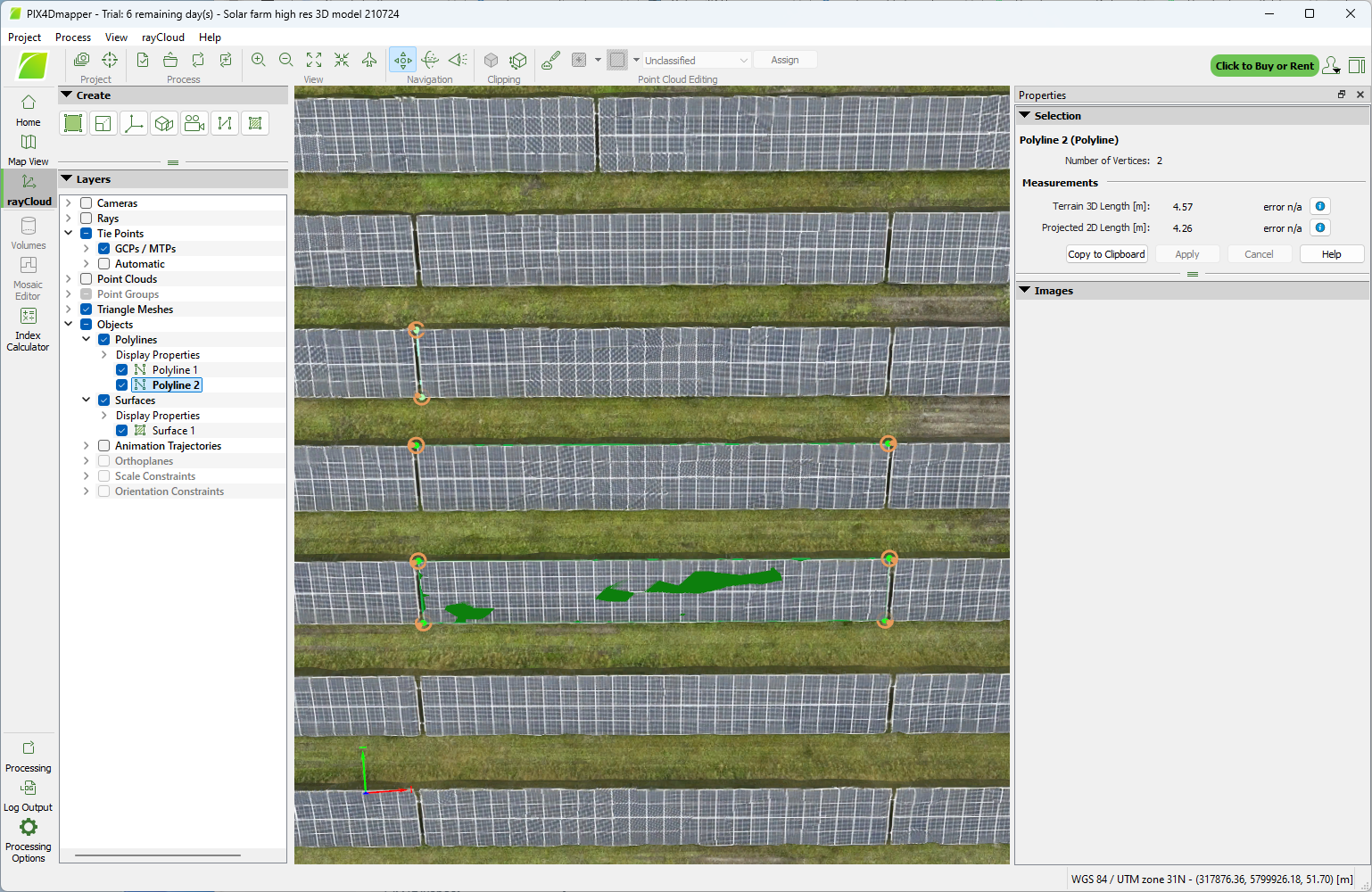1372x892 pixels.
Task: Toggle the Surface 1 visibility checkbox
Action: pos(122,431)
